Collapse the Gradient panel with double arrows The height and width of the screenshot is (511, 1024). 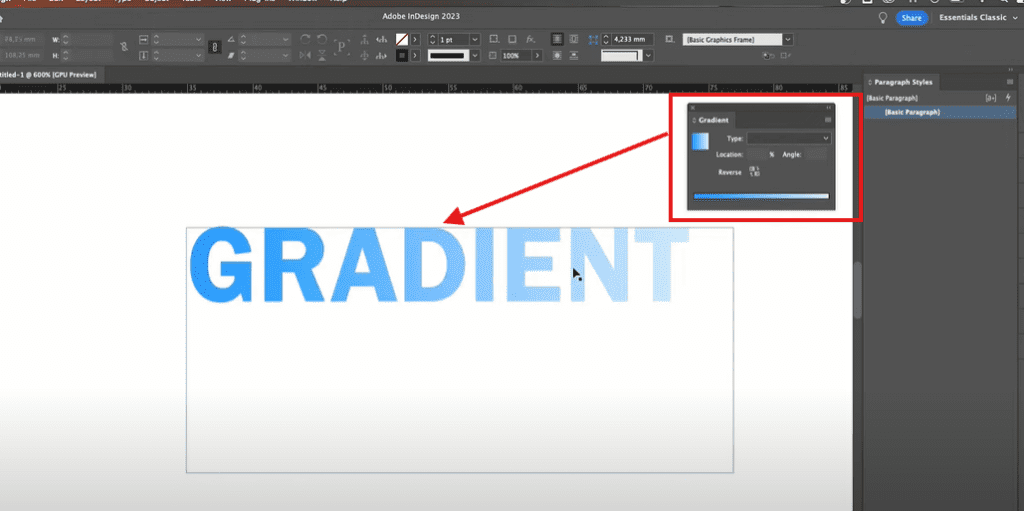(x=828, y=108)
